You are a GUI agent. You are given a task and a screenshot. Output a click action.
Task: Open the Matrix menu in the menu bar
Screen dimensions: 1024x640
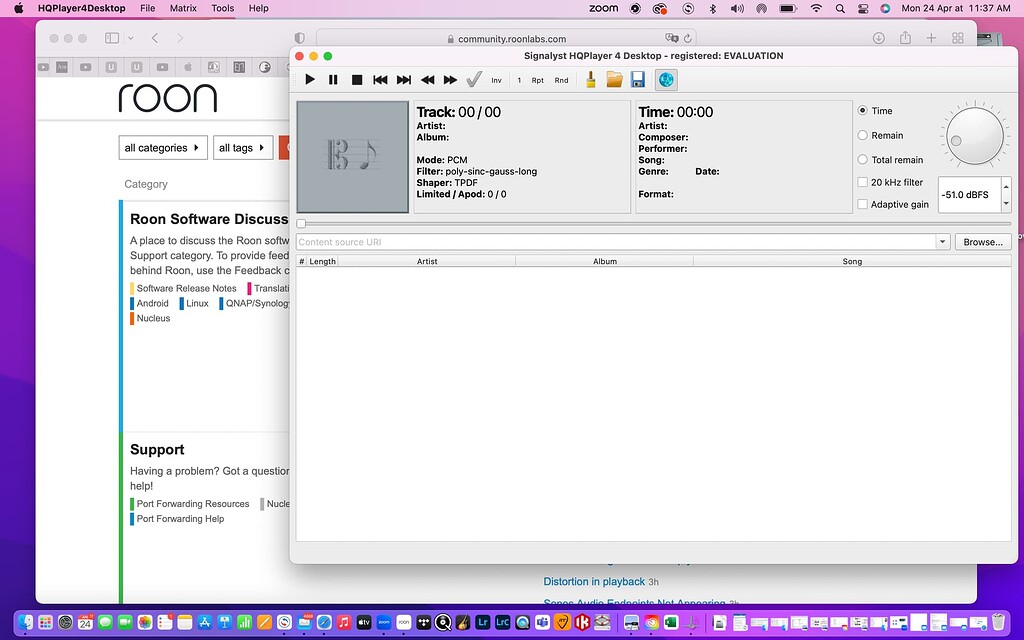[x=185, y=8]
